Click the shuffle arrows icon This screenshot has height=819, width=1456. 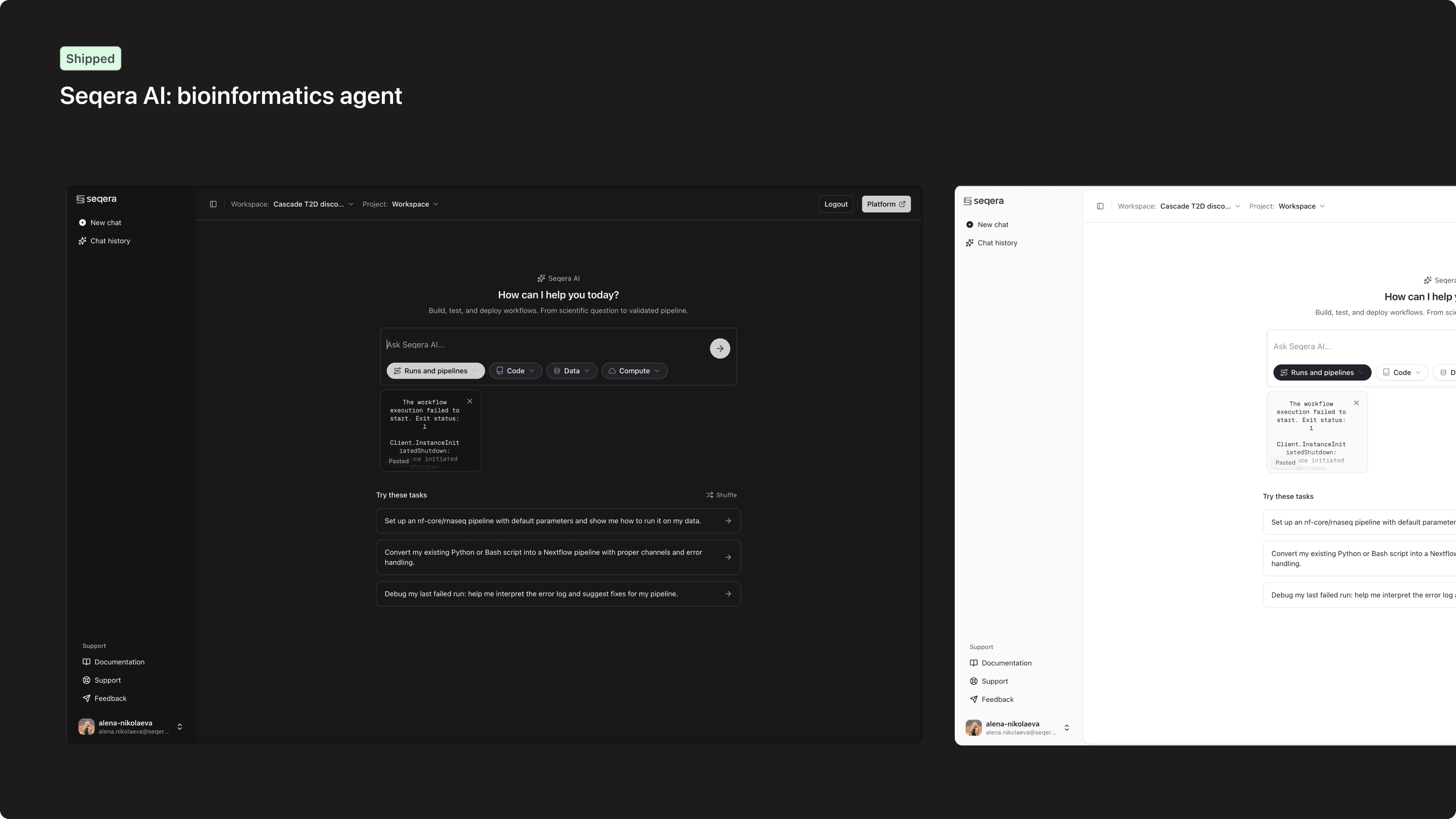click(709, 495)
